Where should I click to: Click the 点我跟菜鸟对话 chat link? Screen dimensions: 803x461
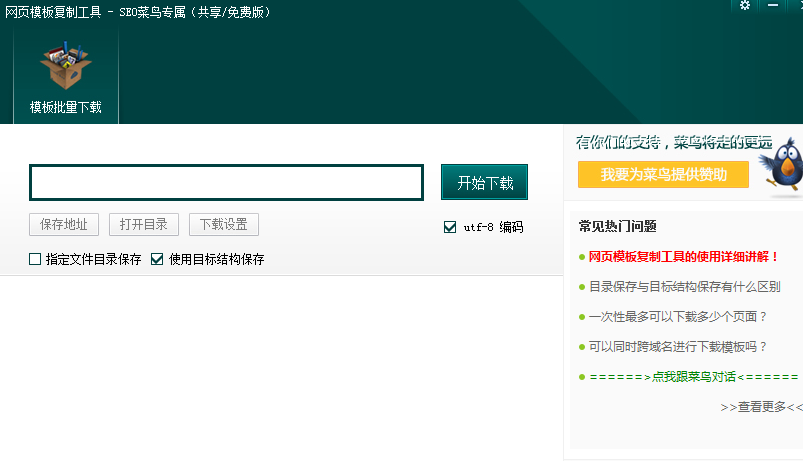tap(694, 377)
